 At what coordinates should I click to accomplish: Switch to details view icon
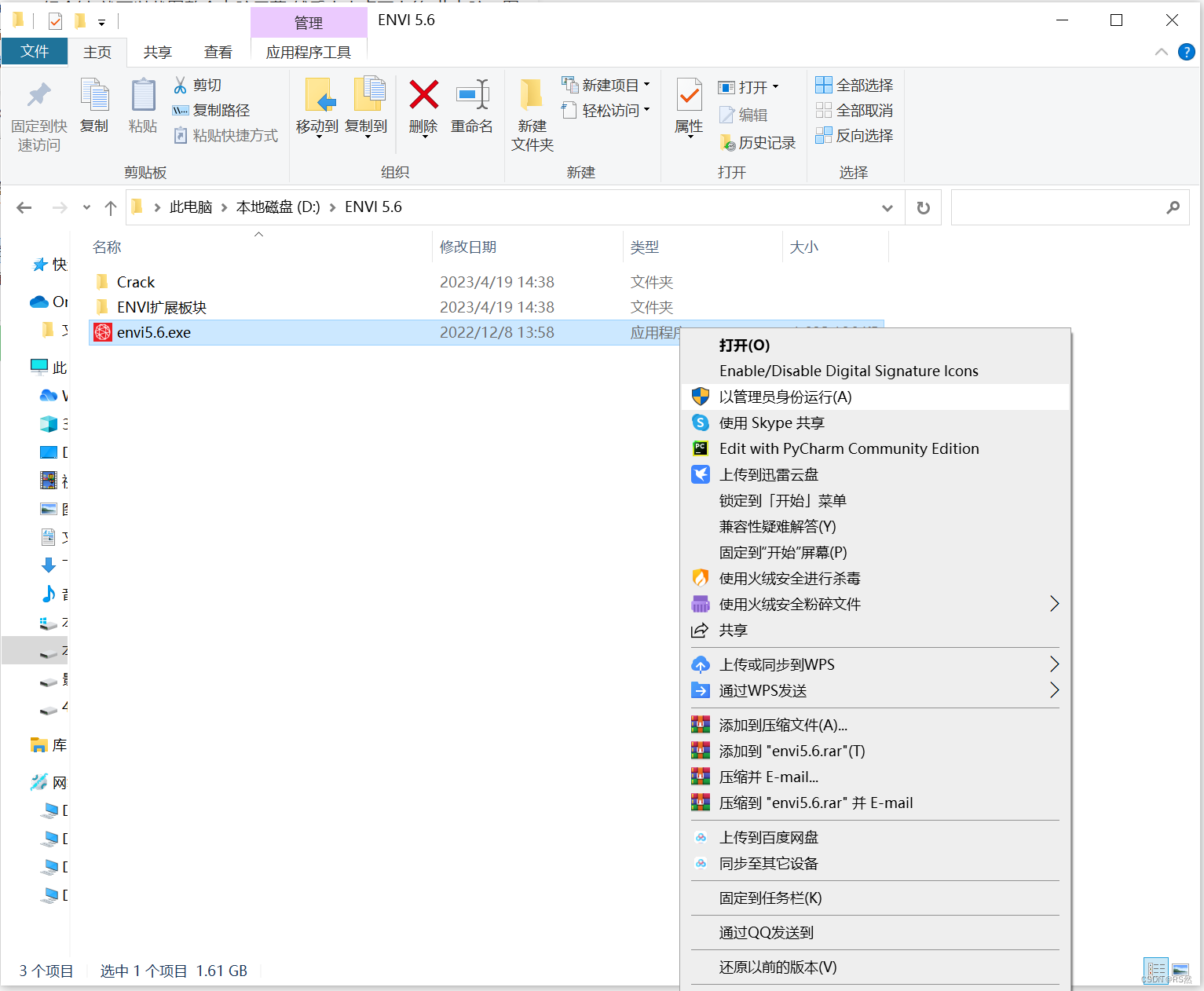[x=1155, y=969]
